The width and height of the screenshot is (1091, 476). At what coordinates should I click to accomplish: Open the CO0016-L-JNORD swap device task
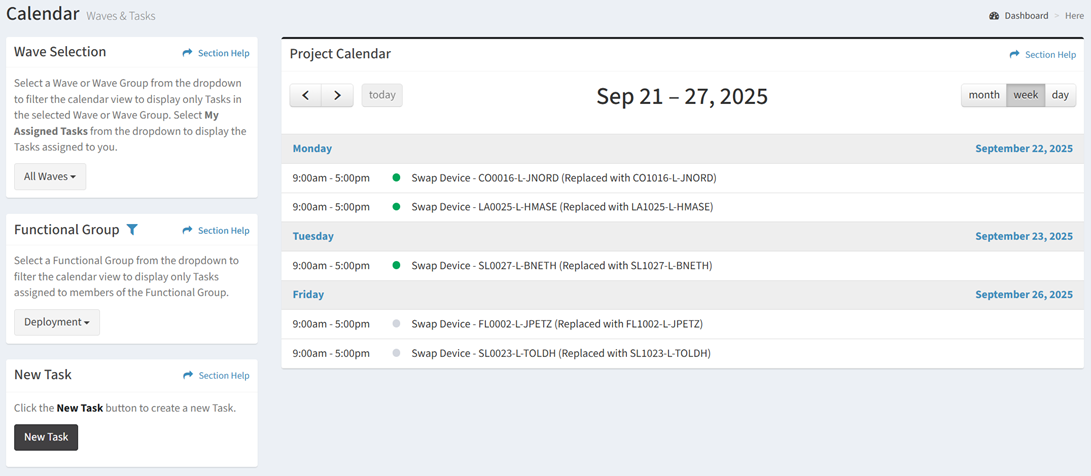(563, 178)
